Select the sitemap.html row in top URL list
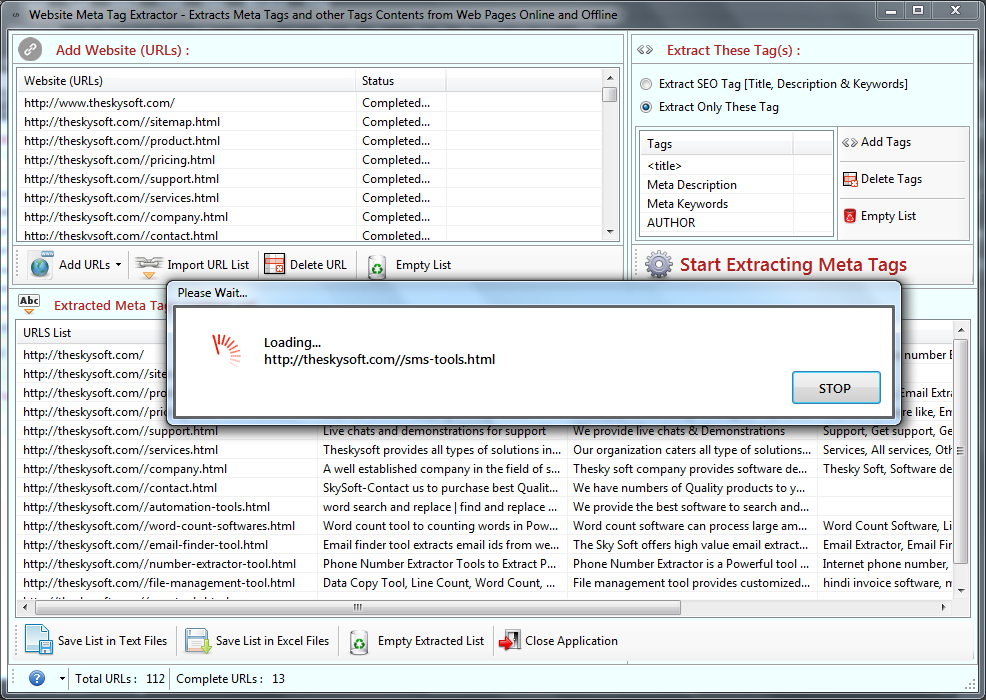 click(309, 121)
